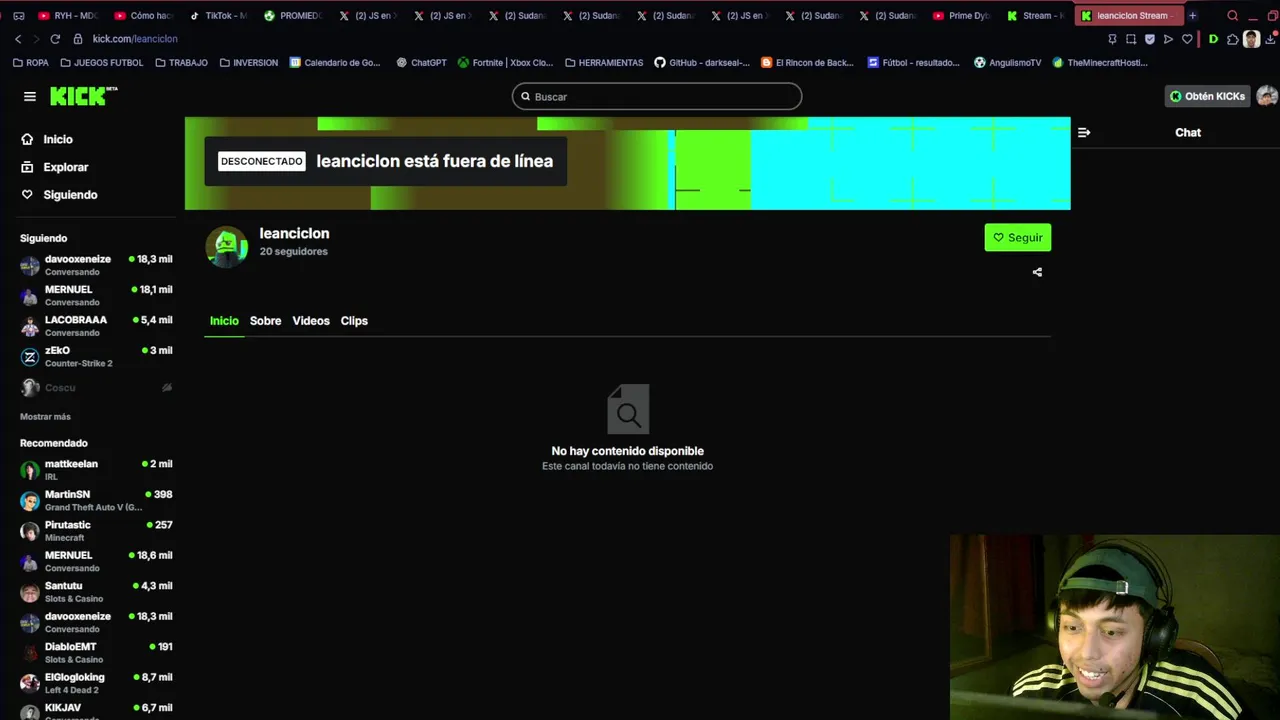Switch to the RYH - MD browser tab

pyautogui.click(x=67, y=15)
